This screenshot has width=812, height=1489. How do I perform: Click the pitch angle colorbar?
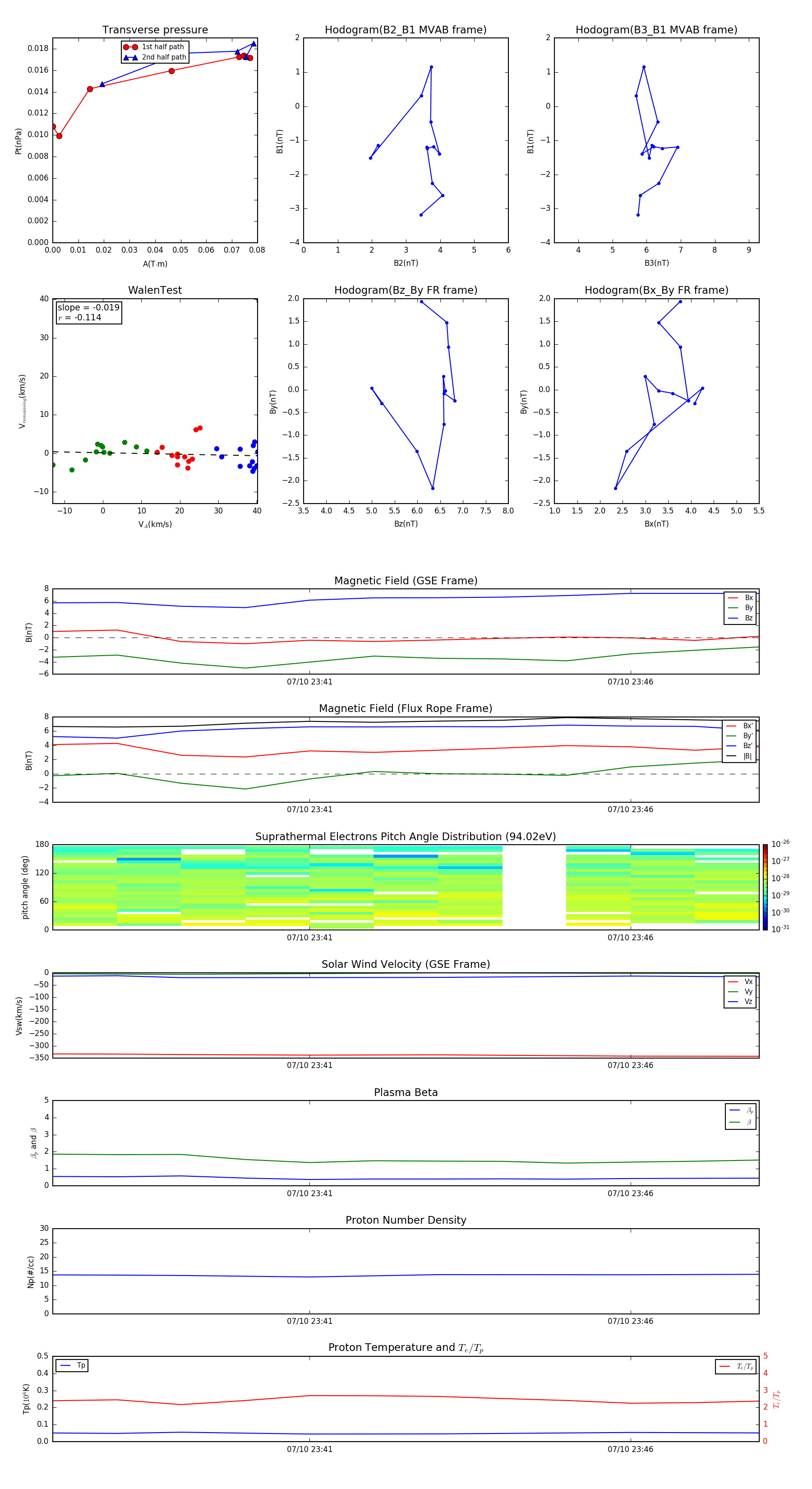765,887
